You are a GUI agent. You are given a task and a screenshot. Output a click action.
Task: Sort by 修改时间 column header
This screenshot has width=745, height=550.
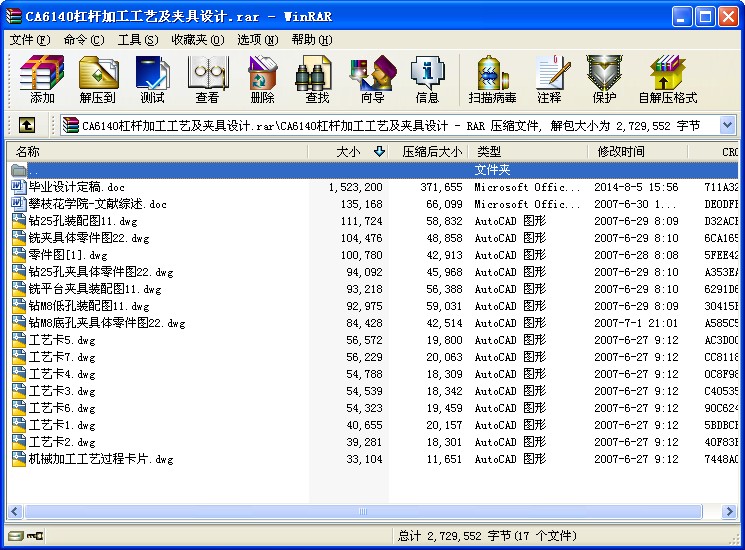point(621,152)
